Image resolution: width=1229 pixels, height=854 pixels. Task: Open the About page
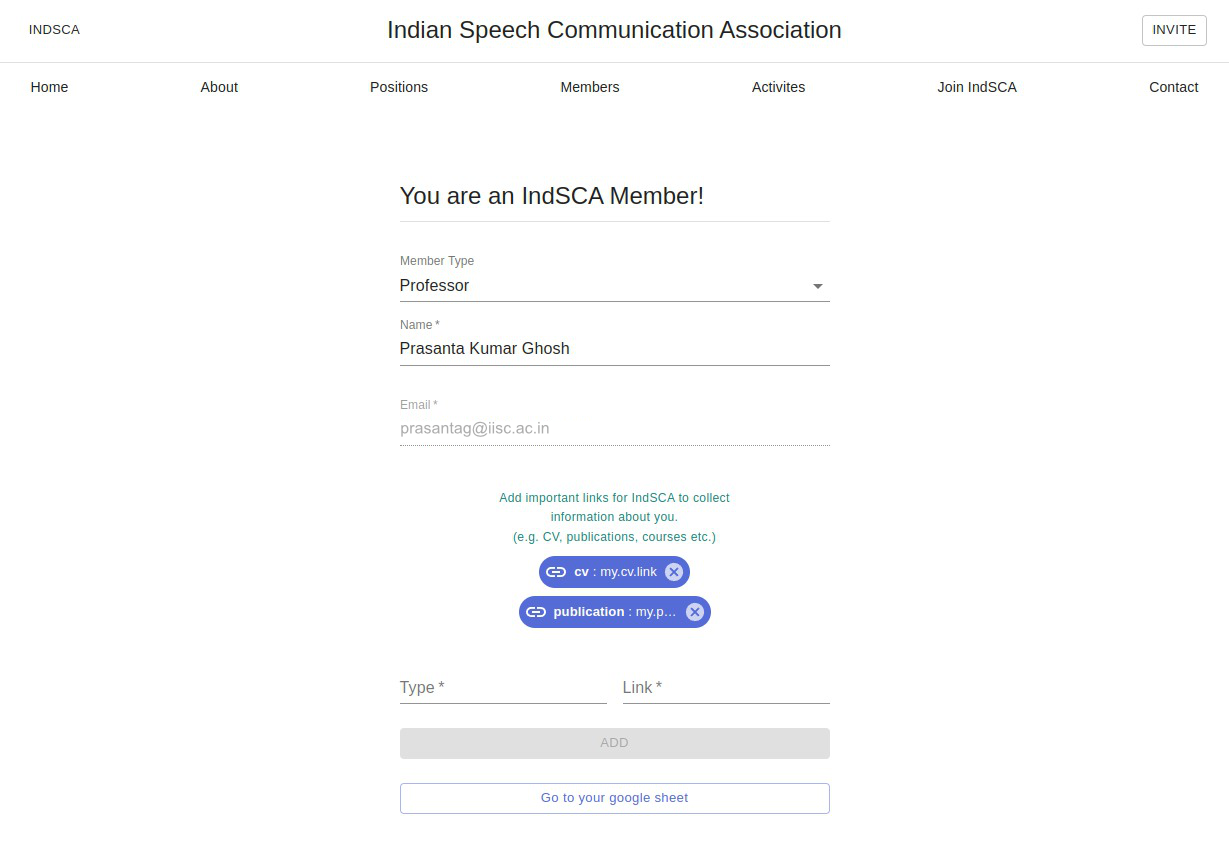point(219,87)
